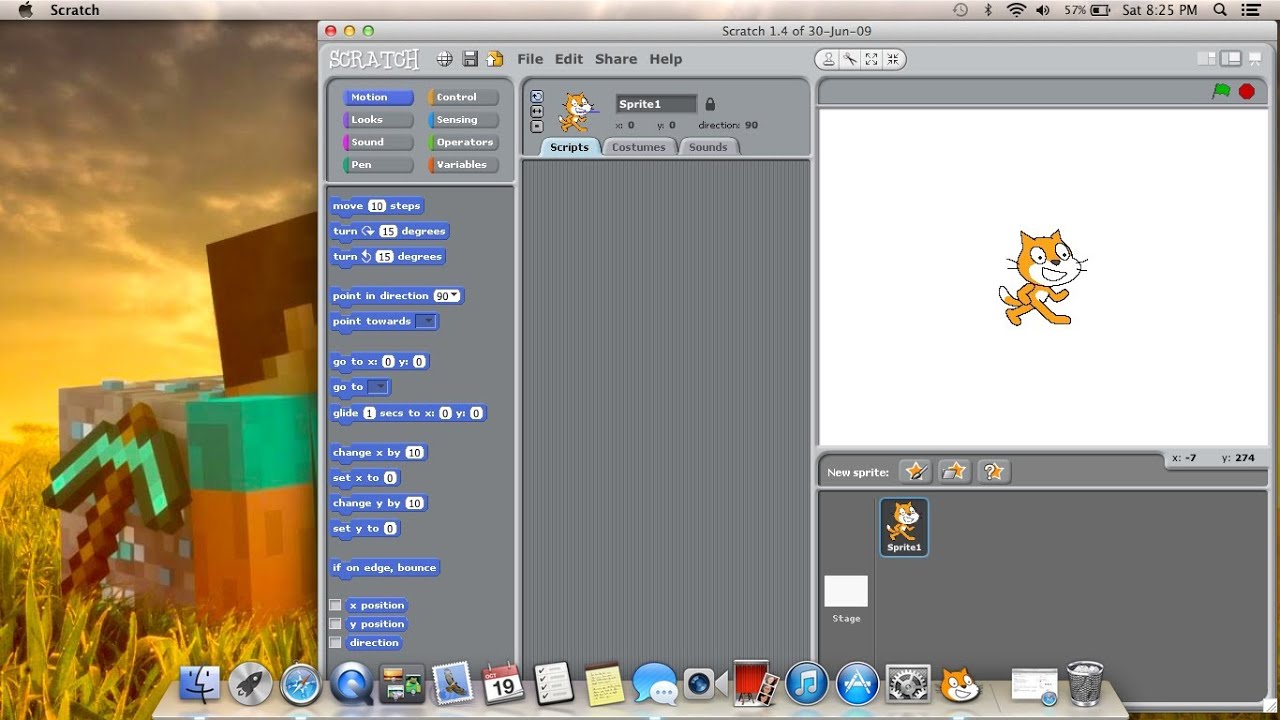Open the Edit menu
This screenshot has width=1280, height=720.
(569, 59)
